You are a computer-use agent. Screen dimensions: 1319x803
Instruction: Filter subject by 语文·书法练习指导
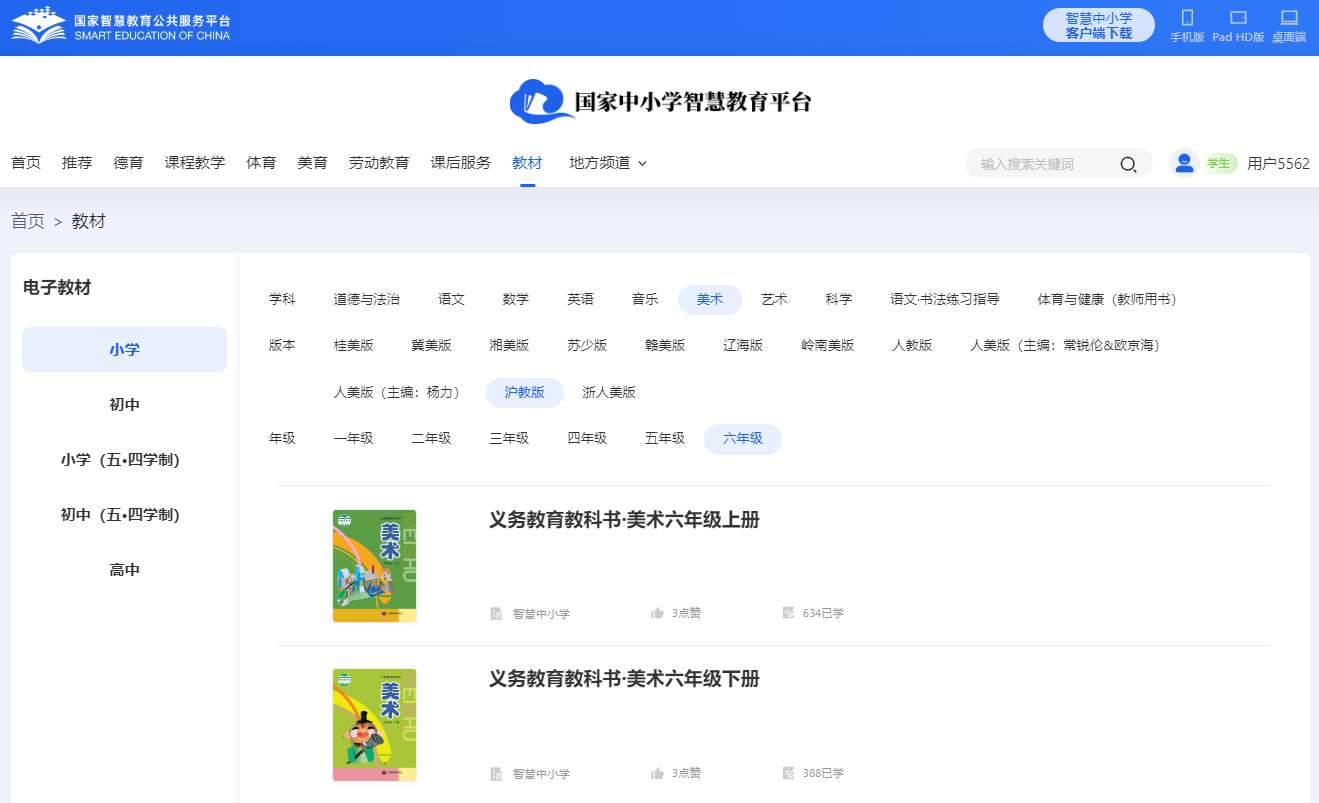pos(945,299)
